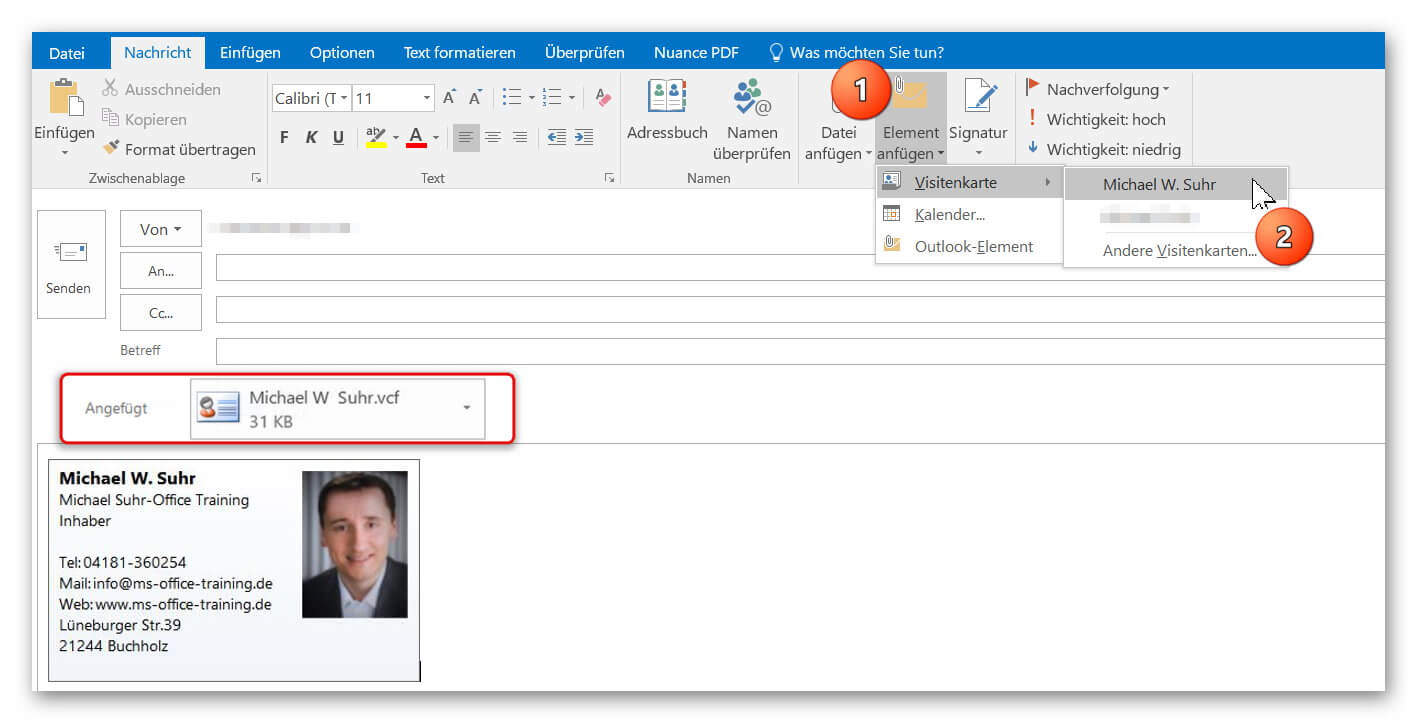Decrease indent icon
The image size is (1417, 723).
coord(557,138)
